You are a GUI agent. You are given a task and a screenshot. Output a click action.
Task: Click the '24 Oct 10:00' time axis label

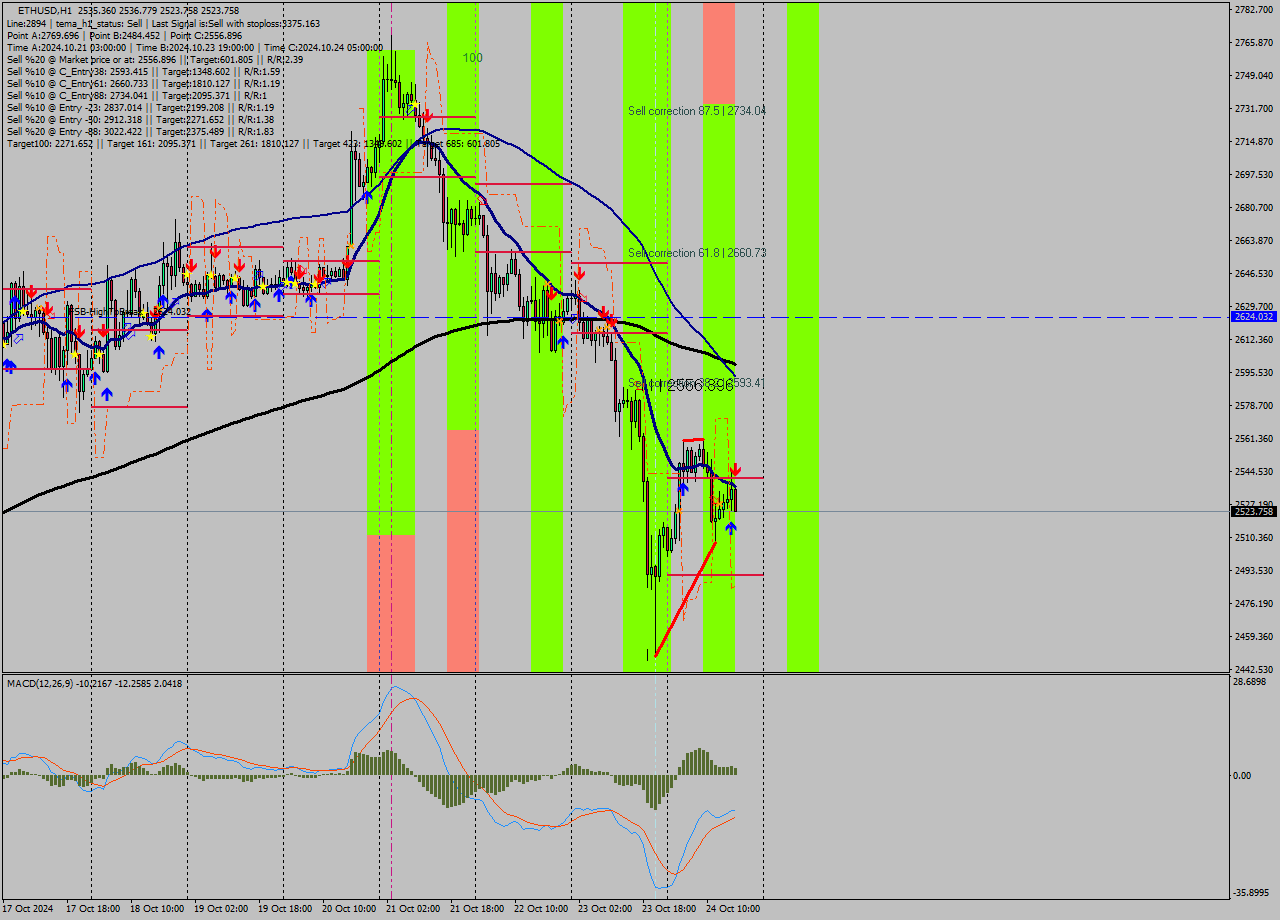734,909
